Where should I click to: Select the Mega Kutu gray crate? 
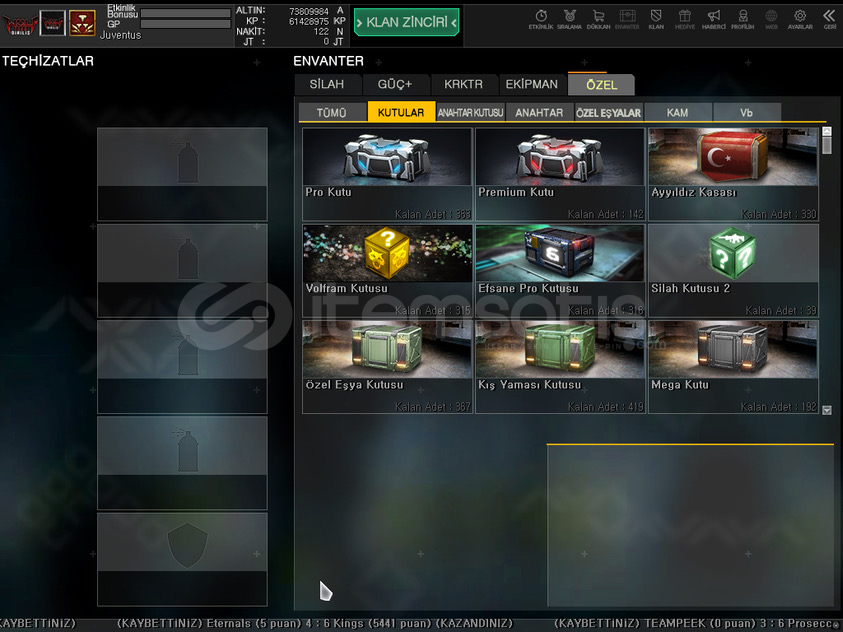733,367
